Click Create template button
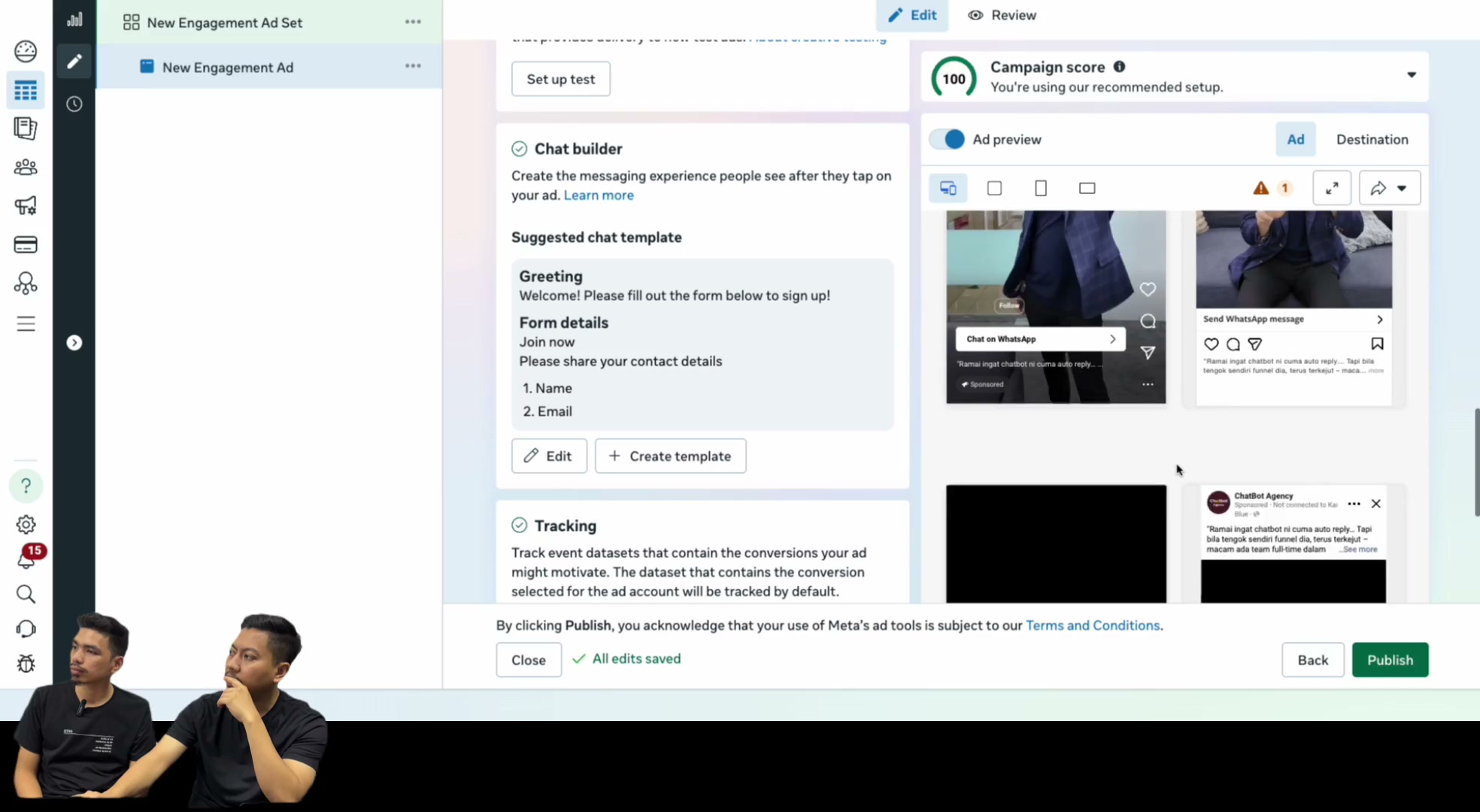1480x812 pixels. coord(670,456)
